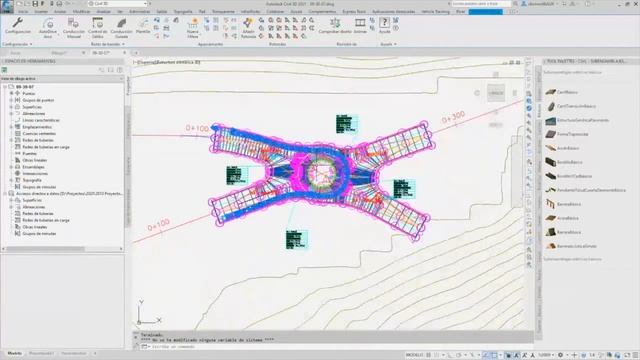Expand the Ensamblajes tree node

(11, 167)
